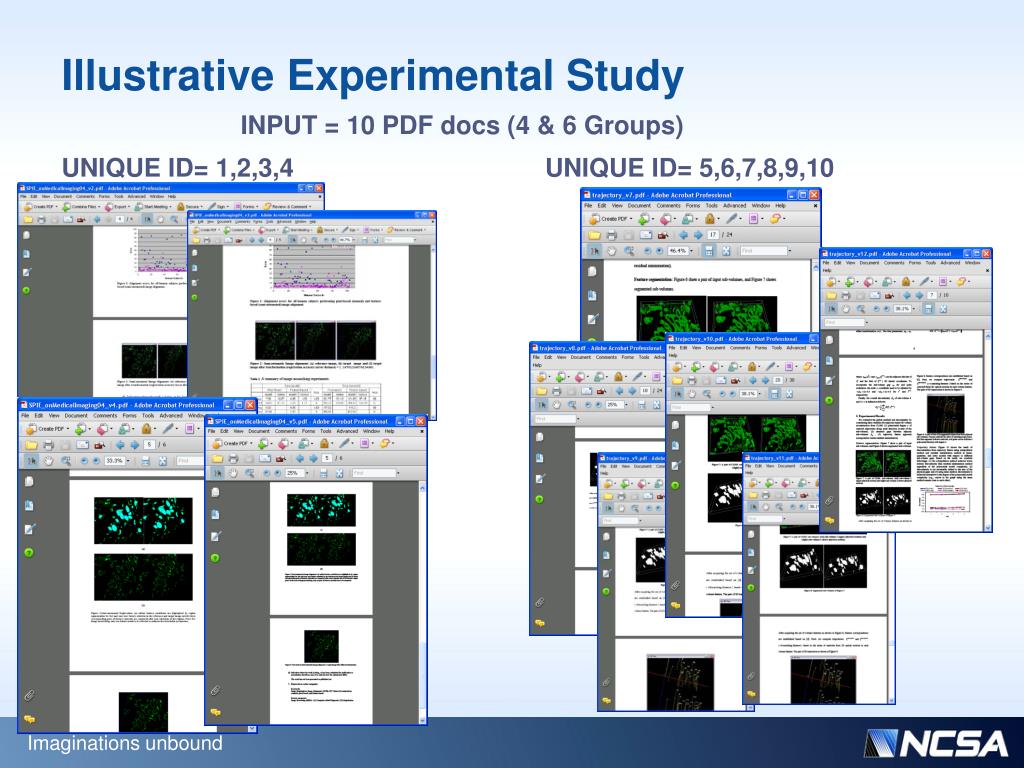Open Bookmarks panel in SPIE v5 window
This screenshot has width=1024, height=768.
point(216,514)
